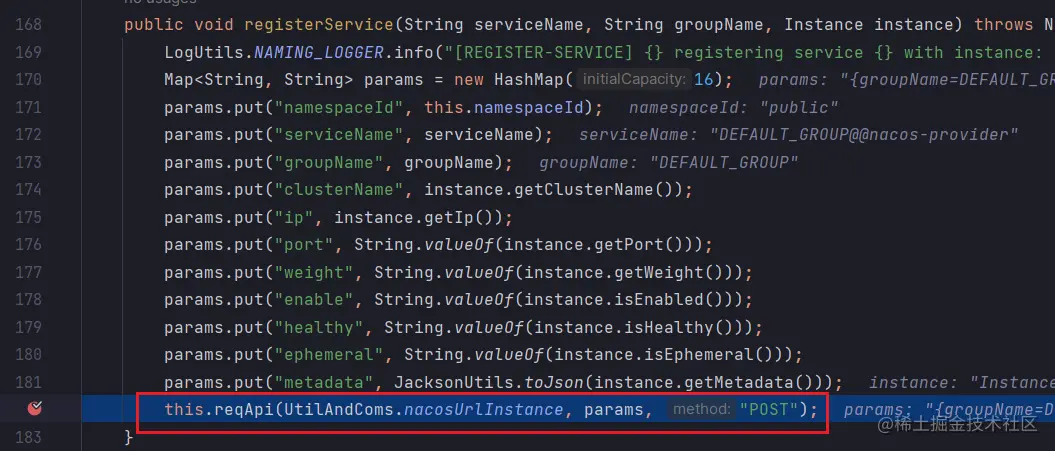Click line number 170 in gutter
This screenshot has width=1055, height=451.
28,80
